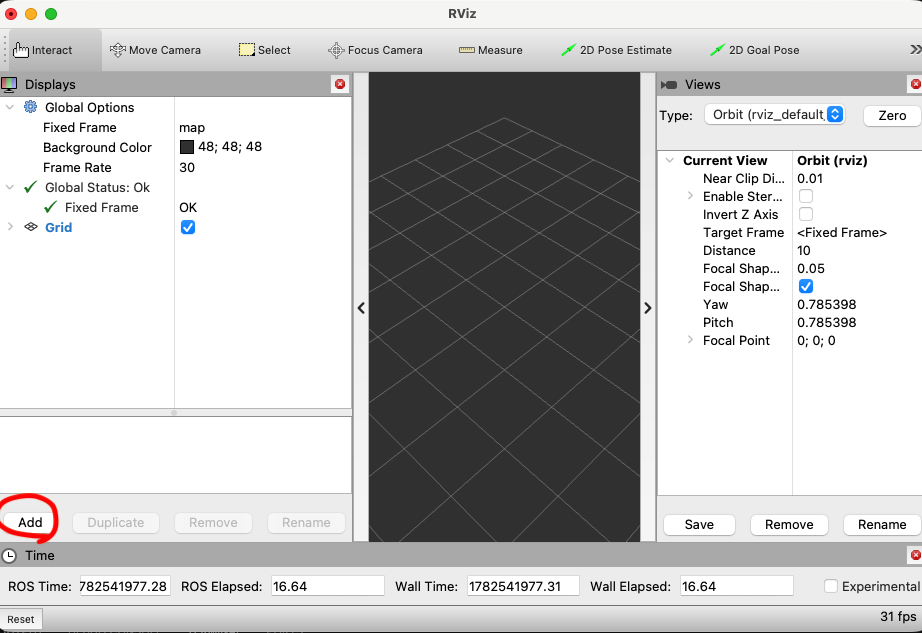
Task: Collapse the Global Options tree
Action: point(10,107)
